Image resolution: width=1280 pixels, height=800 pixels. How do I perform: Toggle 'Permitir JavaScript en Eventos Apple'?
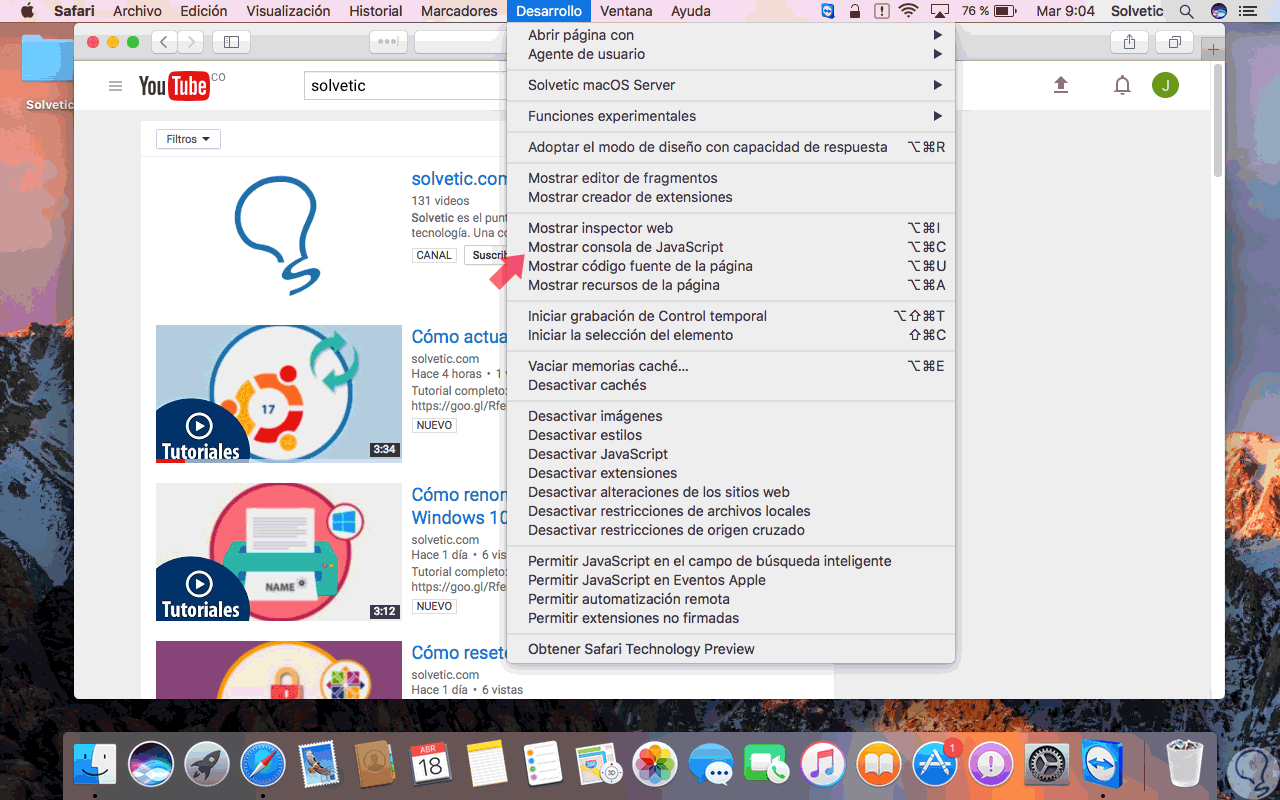731,580
